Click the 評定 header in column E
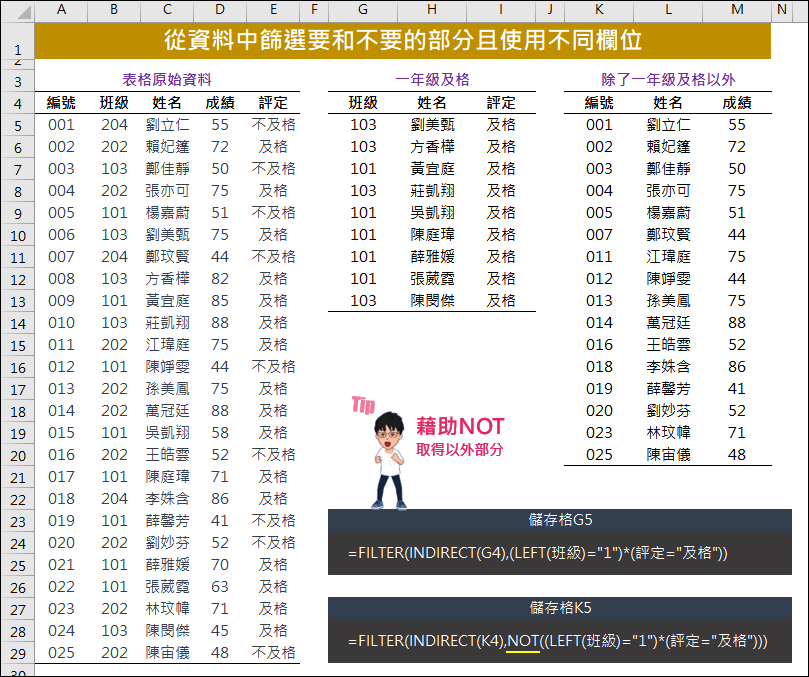Viewport: 809px width, 677px height. point(273,103)
